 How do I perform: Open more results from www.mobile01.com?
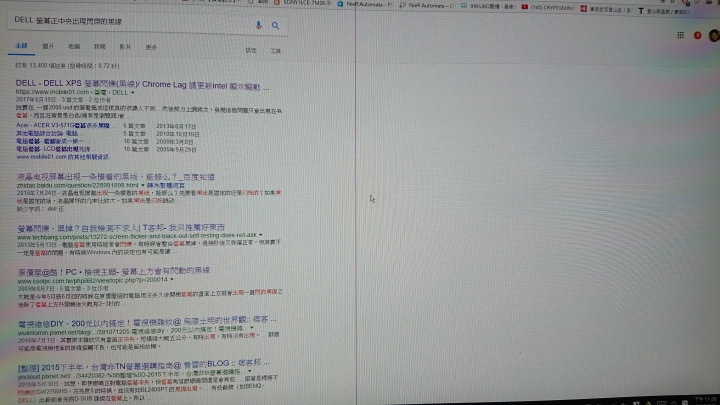pos(62,157)
